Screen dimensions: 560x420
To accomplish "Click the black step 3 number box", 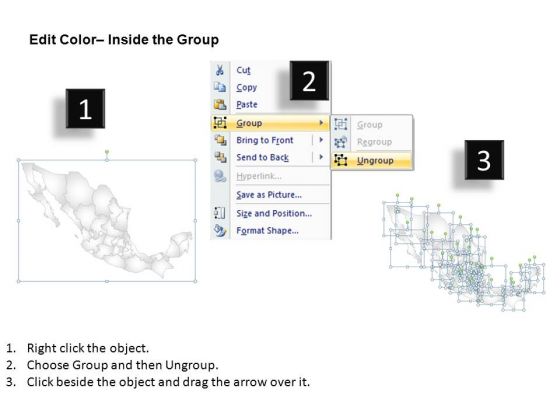I will click(x=484, y=160).
